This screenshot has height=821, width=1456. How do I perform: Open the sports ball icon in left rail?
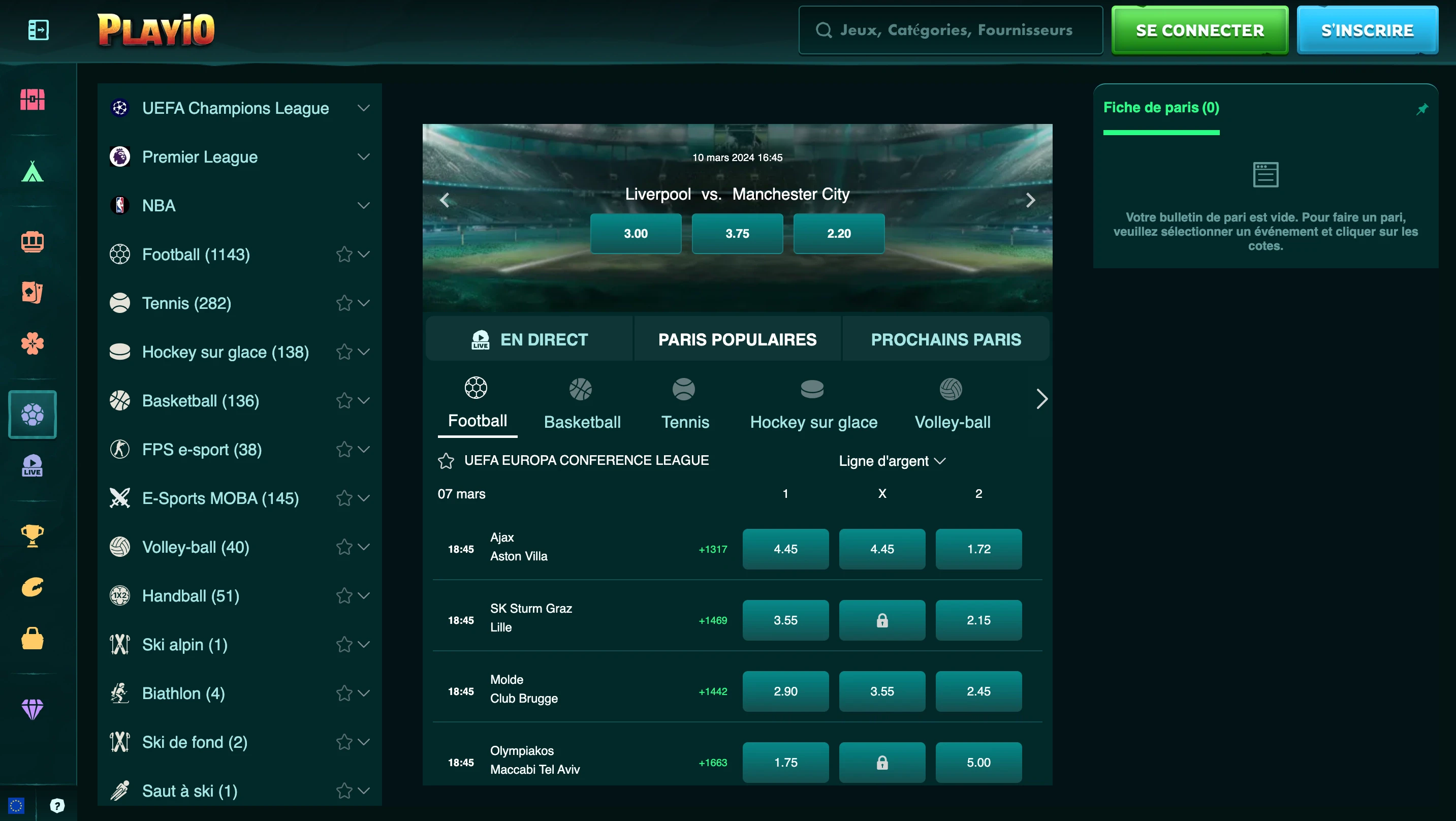[x=32, y=415]
